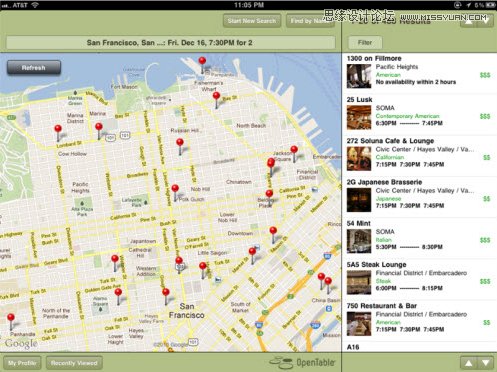Select the search summary bar for San Francisco

170,43
